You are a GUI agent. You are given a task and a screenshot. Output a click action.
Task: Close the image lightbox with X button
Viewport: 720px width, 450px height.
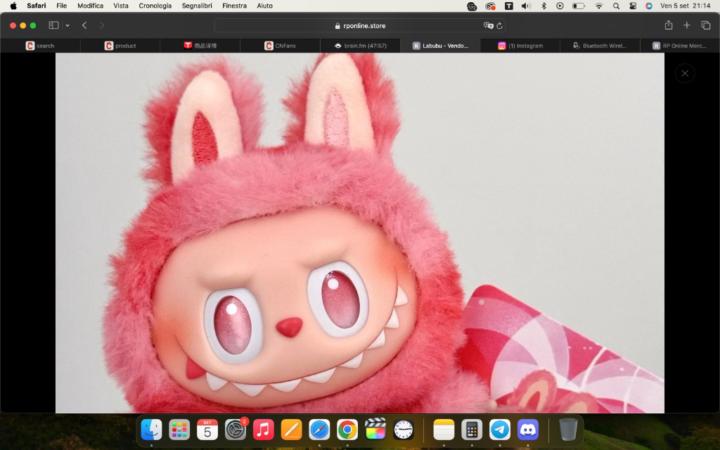click(684, 73)
